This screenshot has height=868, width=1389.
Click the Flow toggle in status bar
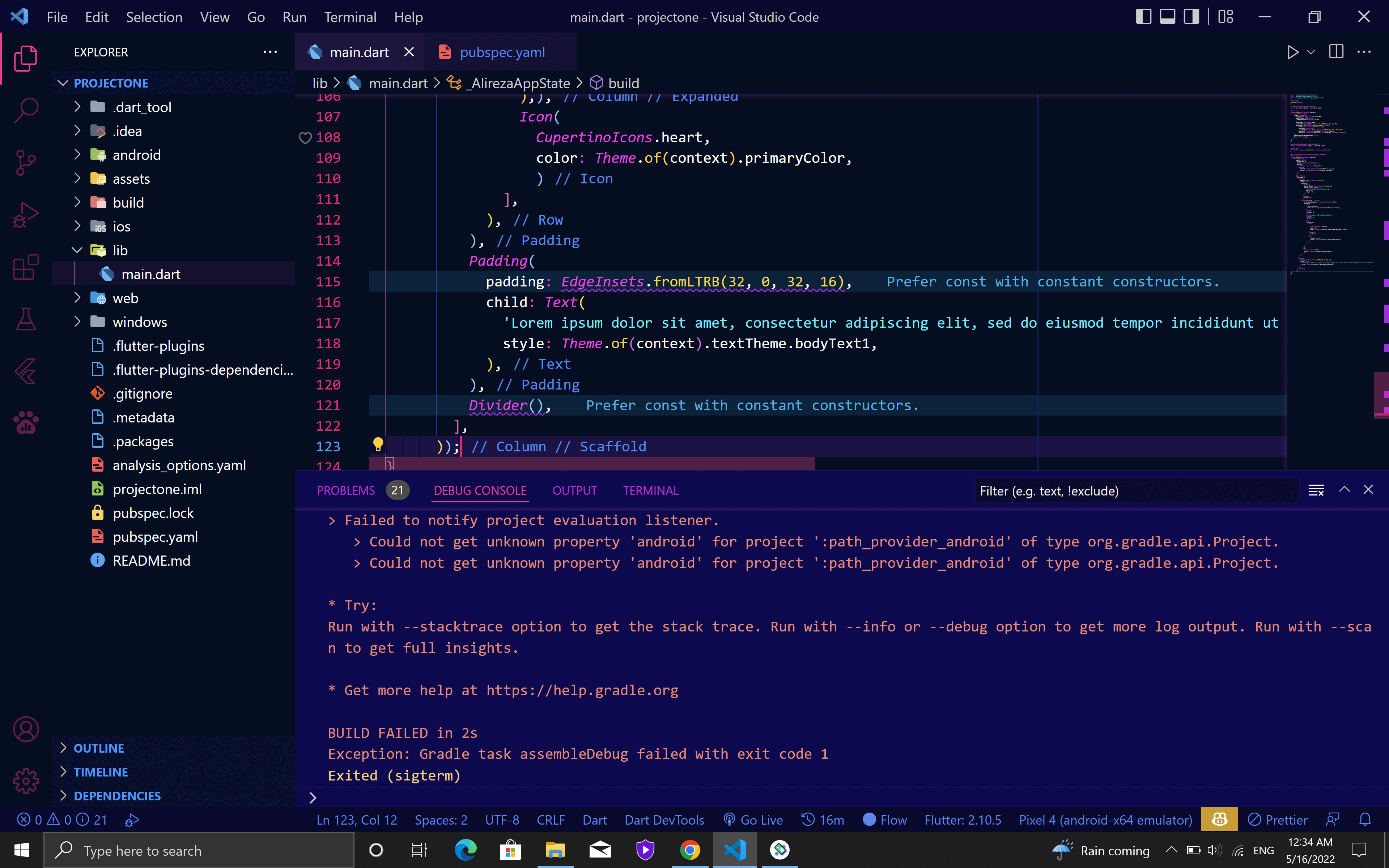coord(884,820)
